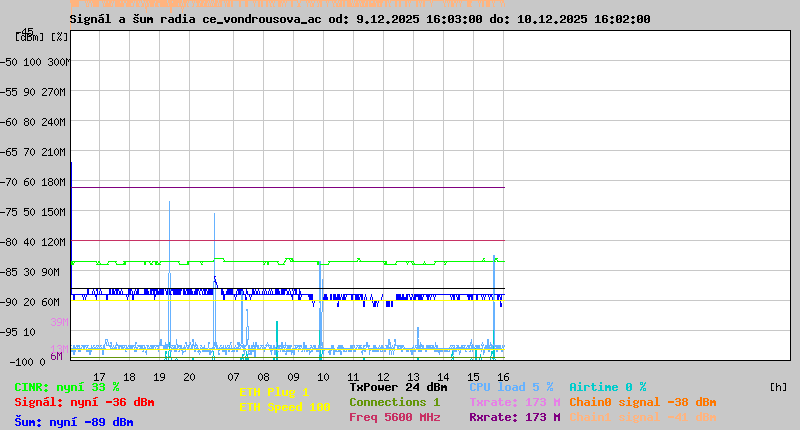Click the '-90 20 60M' axis label

pos(32,302)
